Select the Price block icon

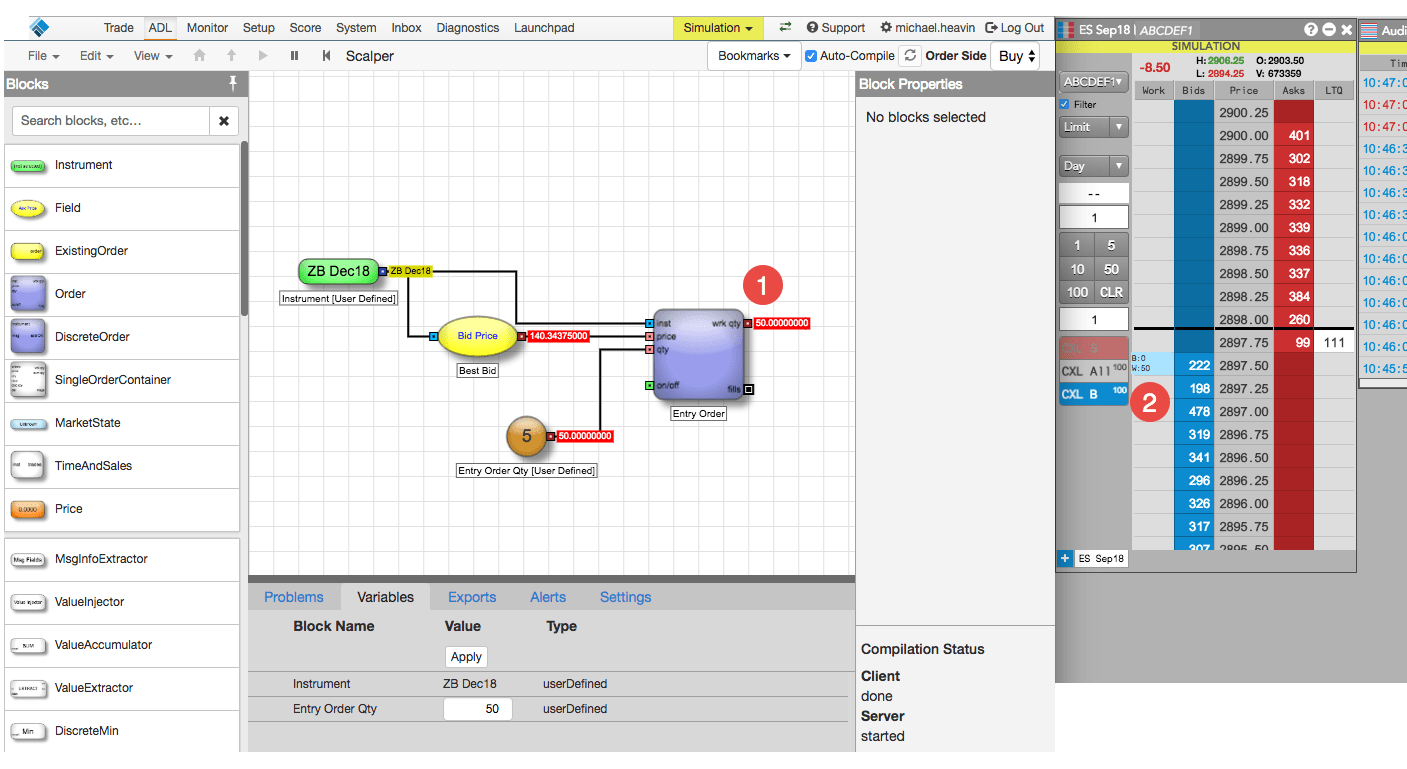(x=28, y=509)
